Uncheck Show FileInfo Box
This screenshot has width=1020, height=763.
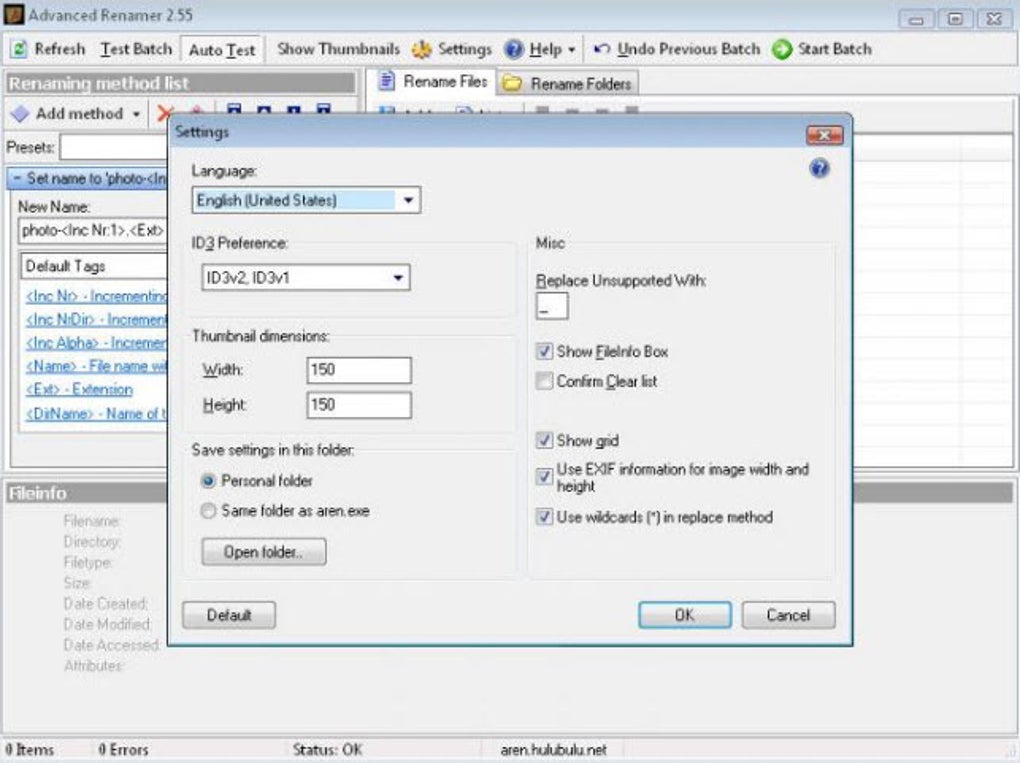tap(544, 352)
